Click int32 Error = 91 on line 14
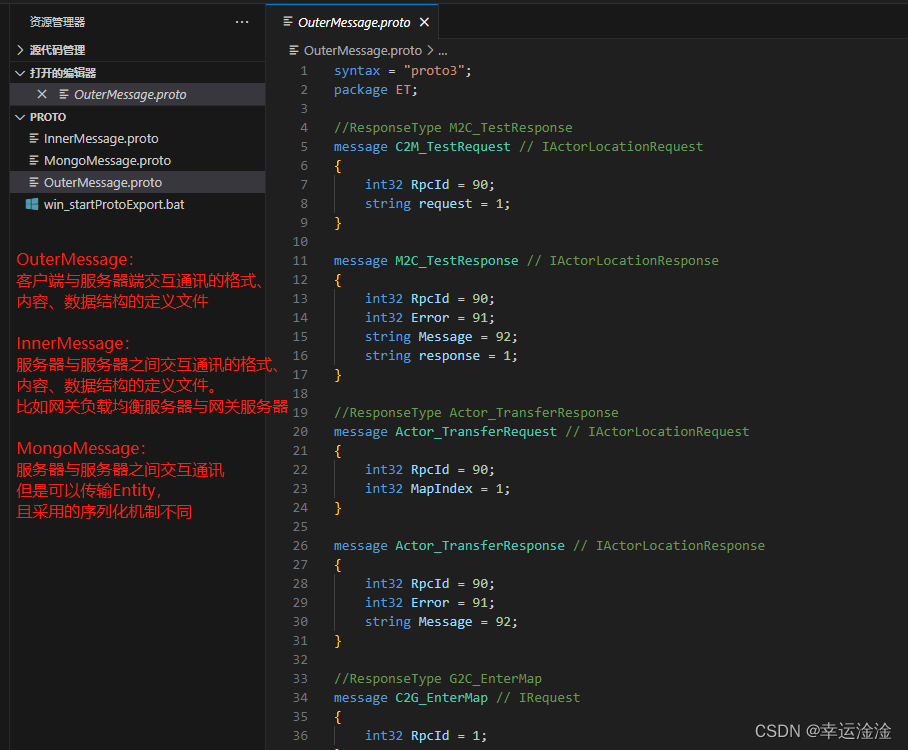Screen dimensions: 908x750 click(430, 317)
